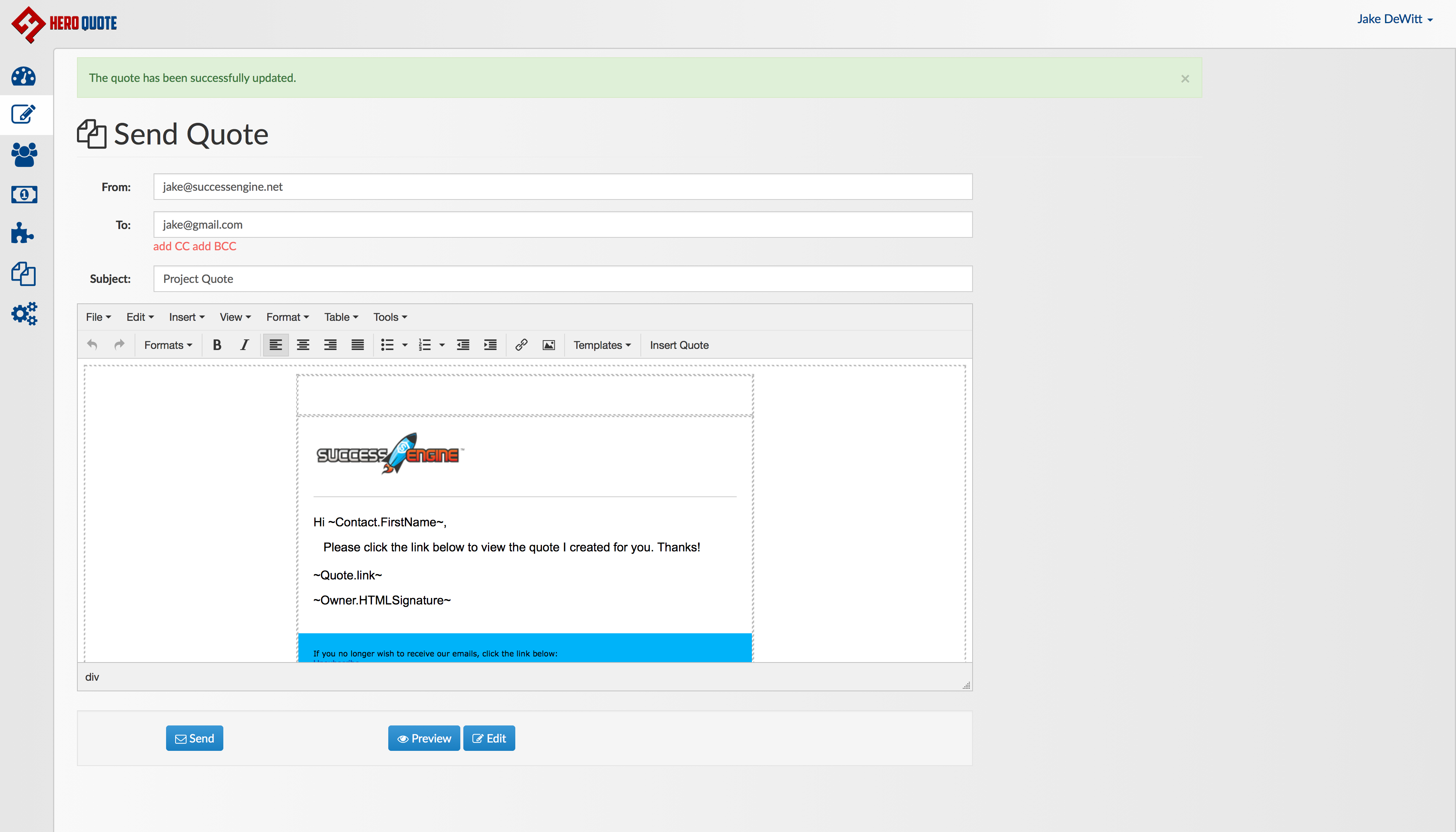Click the insert image toolbar icon
Image resolution: width=1456 pixels, height=832 pixels.
tap(548, 345)
